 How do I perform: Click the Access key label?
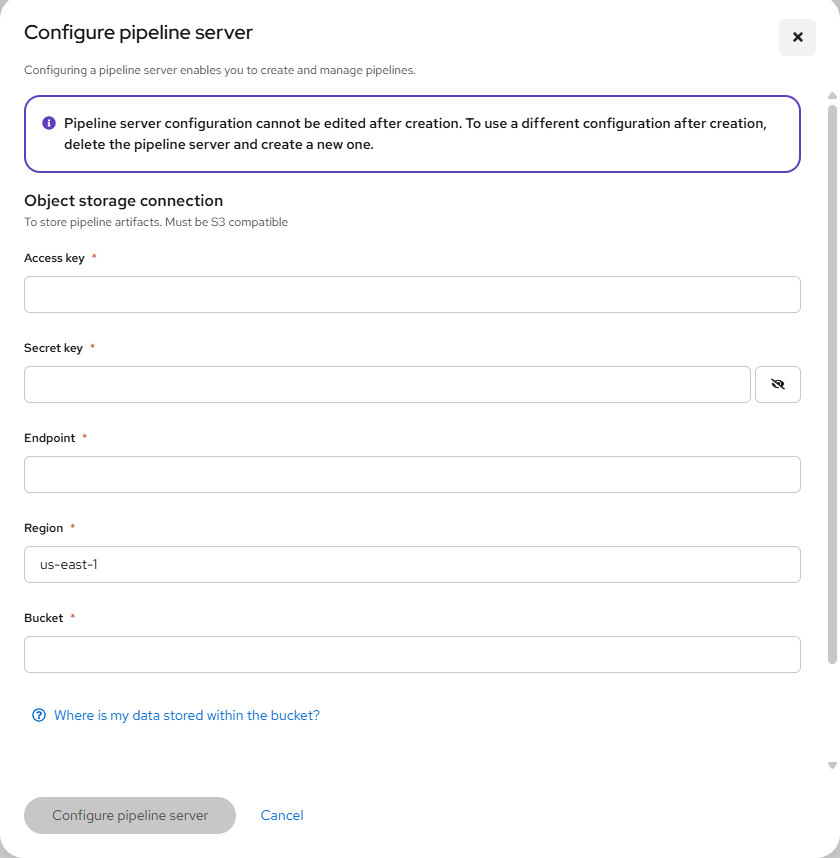[54, 258]
